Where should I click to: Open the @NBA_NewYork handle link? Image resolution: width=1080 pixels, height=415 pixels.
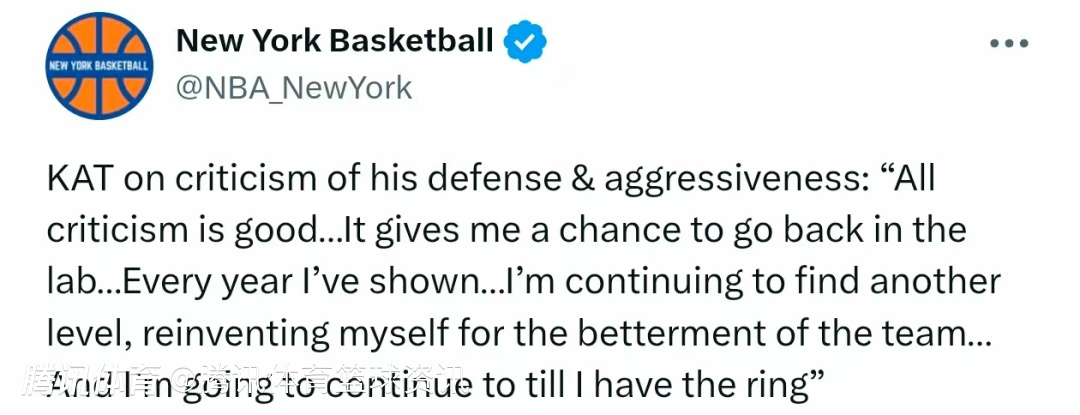point(294,88)
